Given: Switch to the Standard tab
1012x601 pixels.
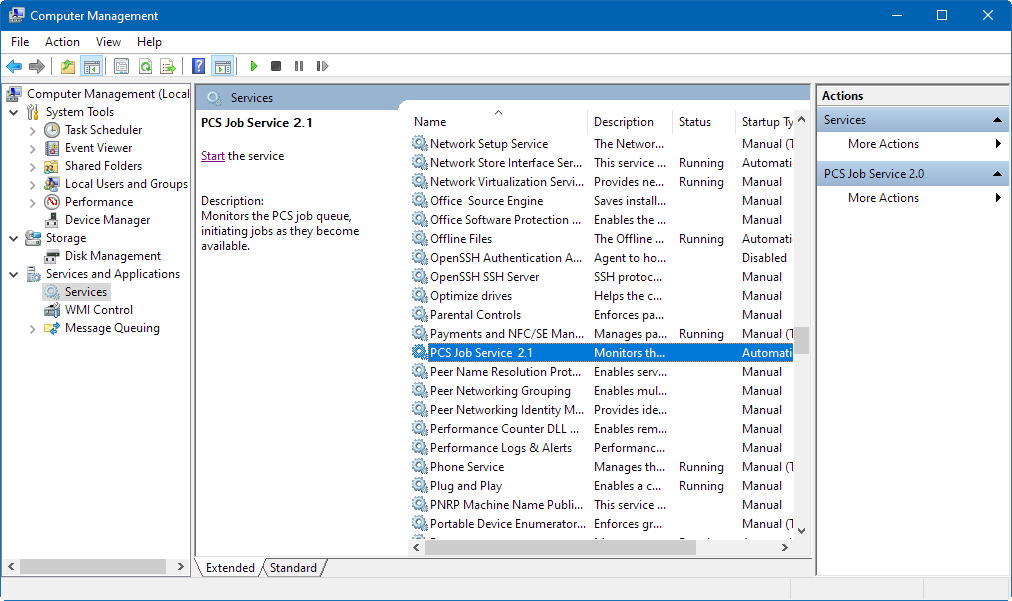Looking at the screenshot, I should [293, 567].
